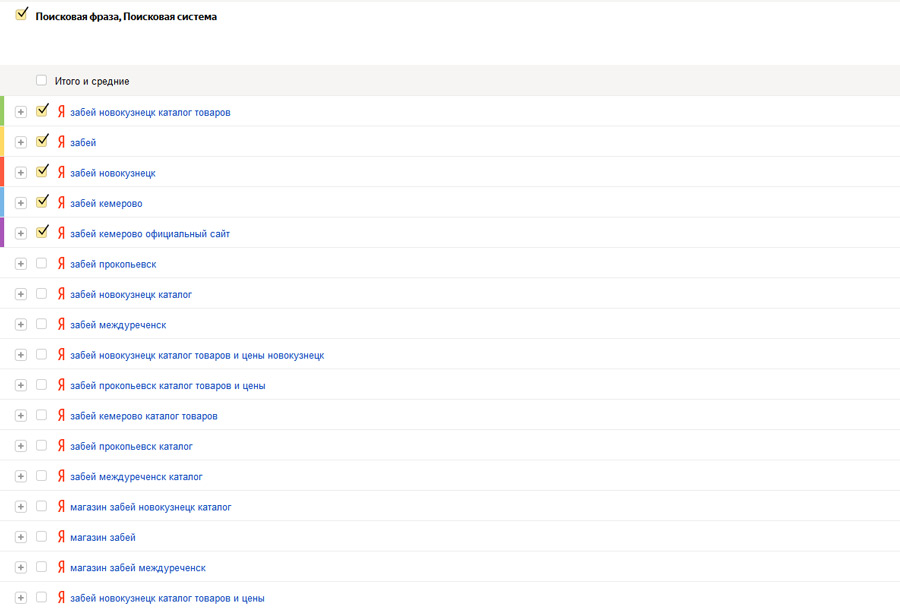900x608 pixels.
Task: Tick 'забей новокузнецк каталог товаров и цены новокузнецк' checkbox
Action: point(41,355)
